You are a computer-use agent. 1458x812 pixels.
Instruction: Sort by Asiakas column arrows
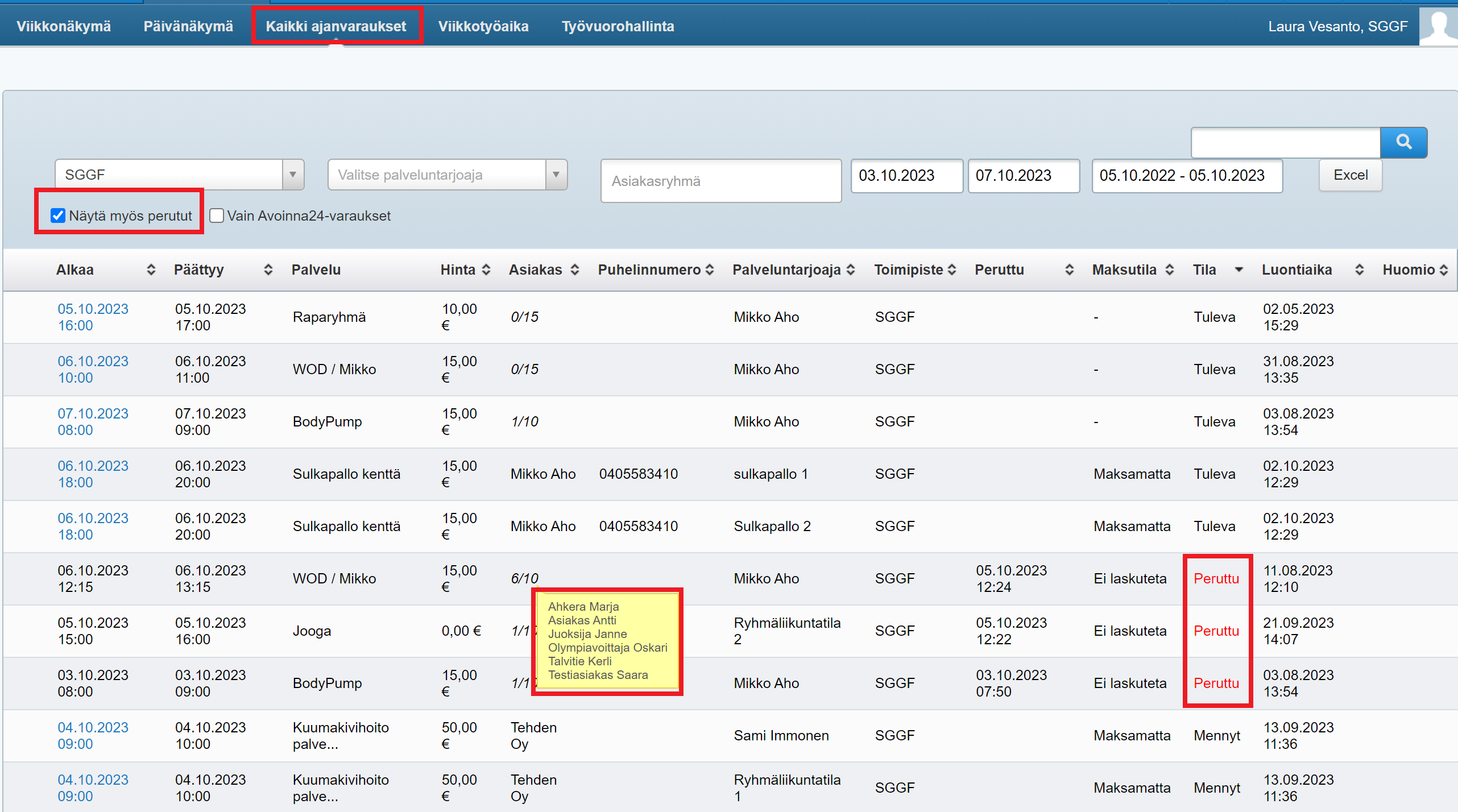tap(575, 270)
